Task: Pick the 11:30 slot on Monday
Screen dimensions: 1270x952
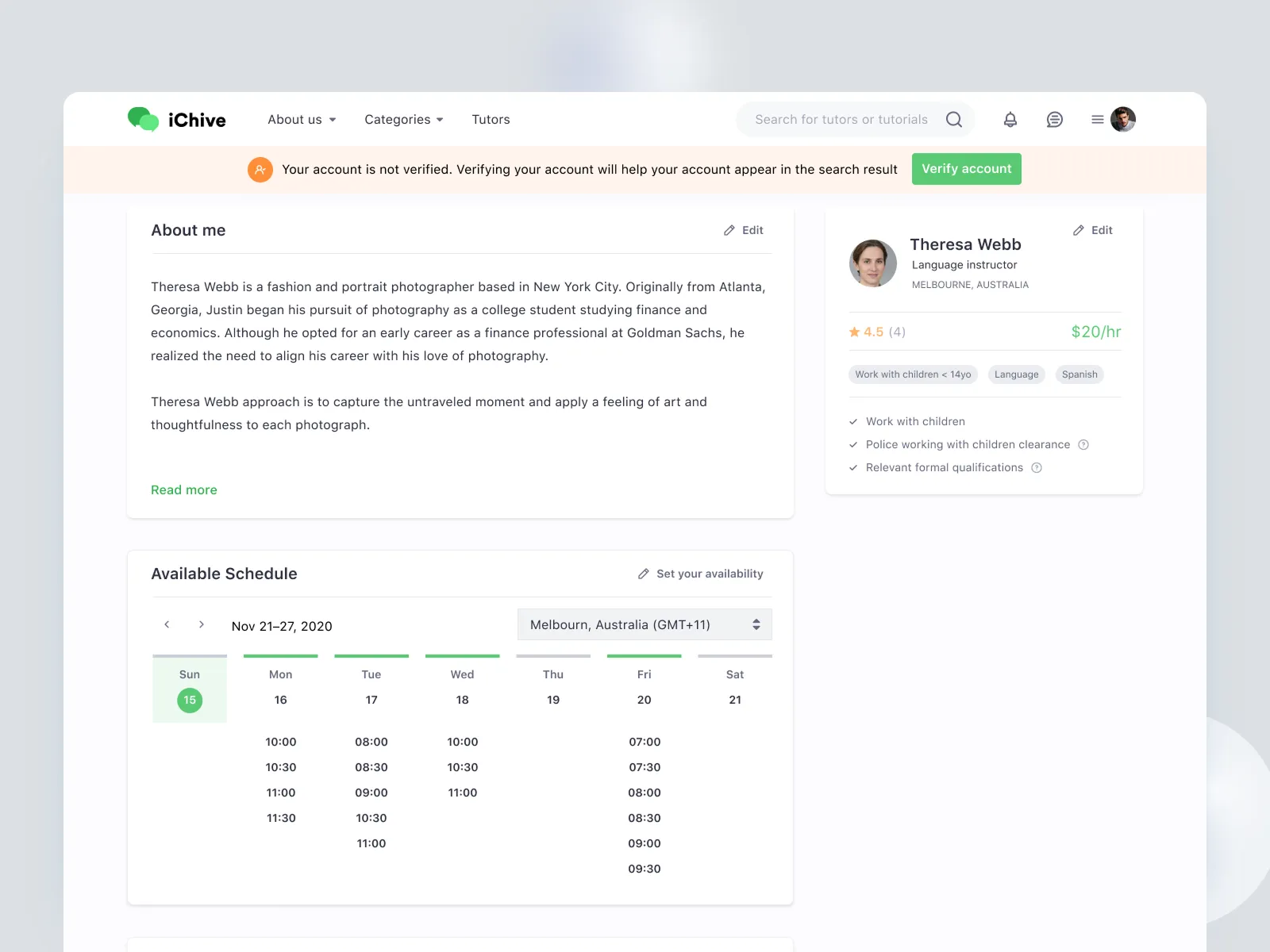Action: [281, 818]
